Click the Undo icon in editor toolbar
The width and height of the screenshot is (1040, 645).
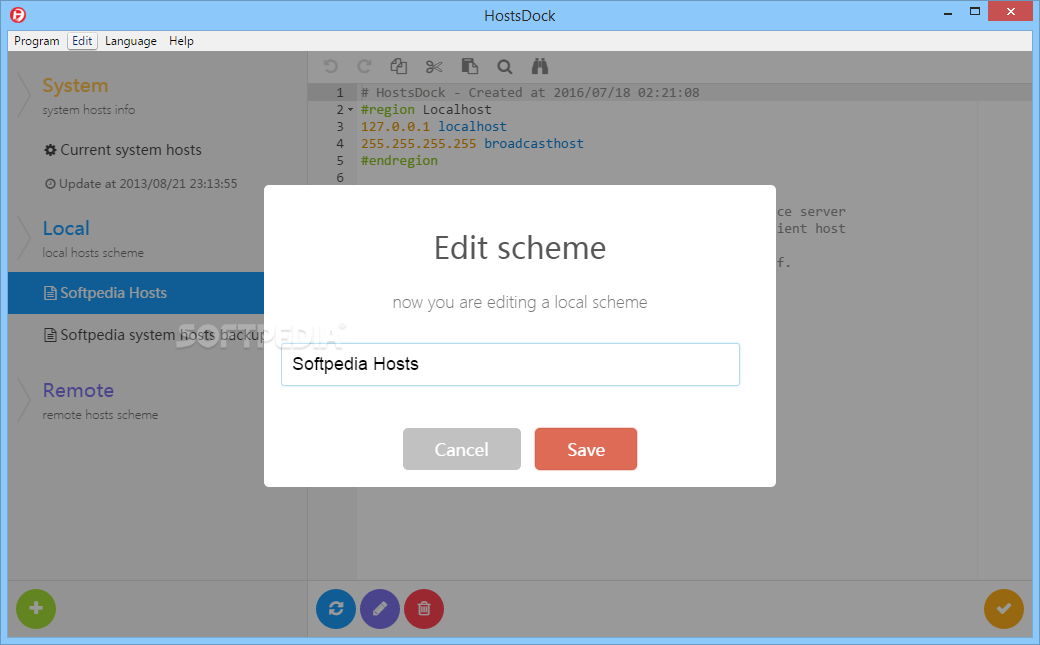tap(330, 66)
